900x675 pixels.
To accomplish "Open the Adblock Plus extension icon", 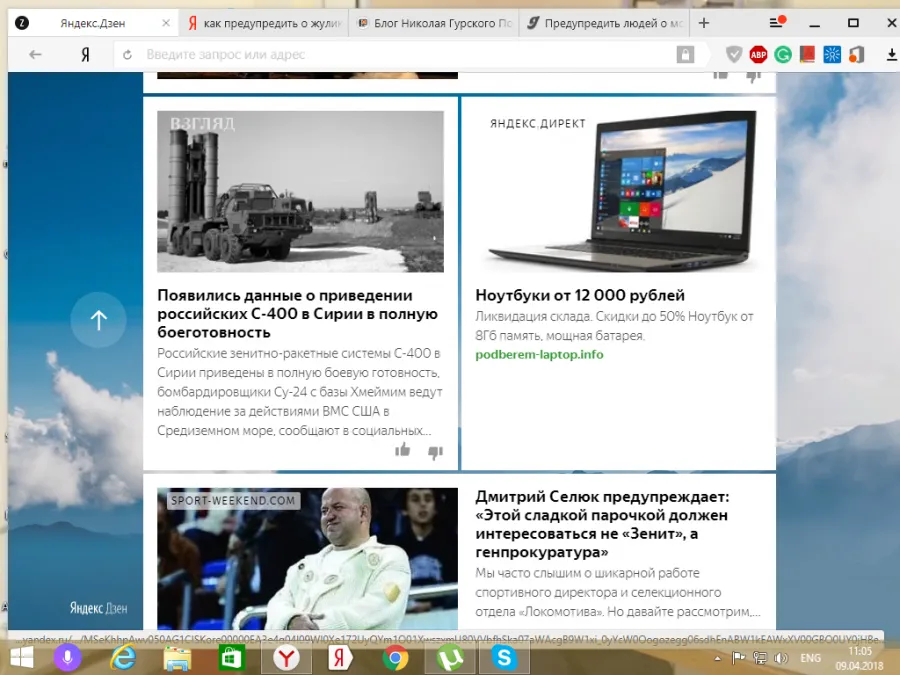I will click(758, 55).
